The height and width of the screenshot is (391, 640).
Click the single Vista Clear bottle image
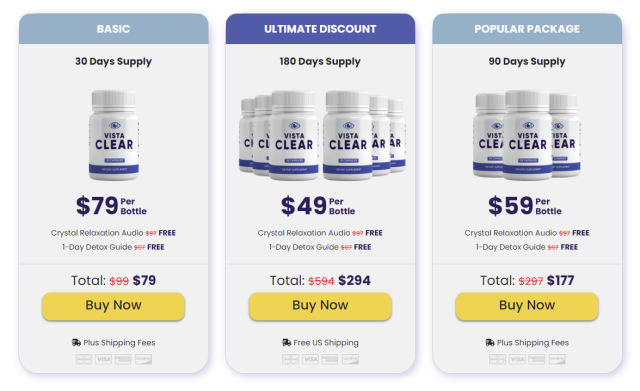[x=114, y=135]
